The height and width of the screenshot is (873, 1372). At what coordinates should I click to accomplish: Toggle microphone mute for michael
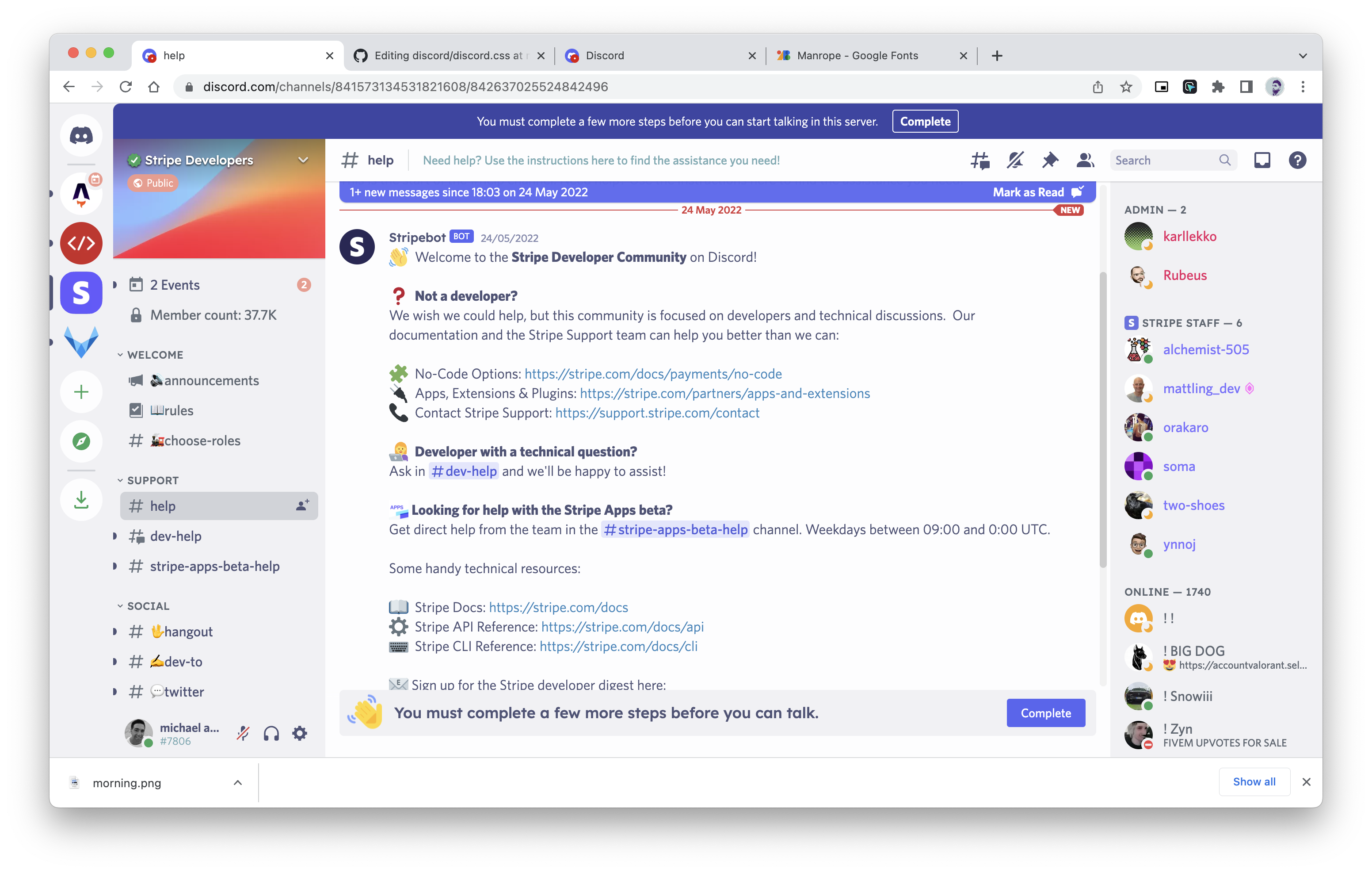243,733
